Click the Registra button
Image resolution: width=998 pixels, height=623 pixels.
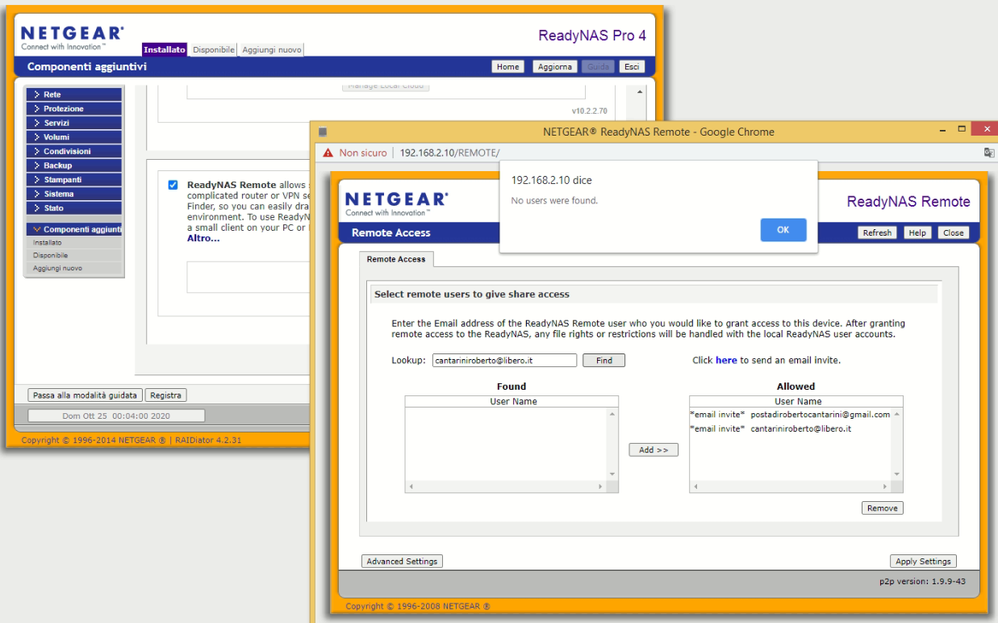coord(165,395)
